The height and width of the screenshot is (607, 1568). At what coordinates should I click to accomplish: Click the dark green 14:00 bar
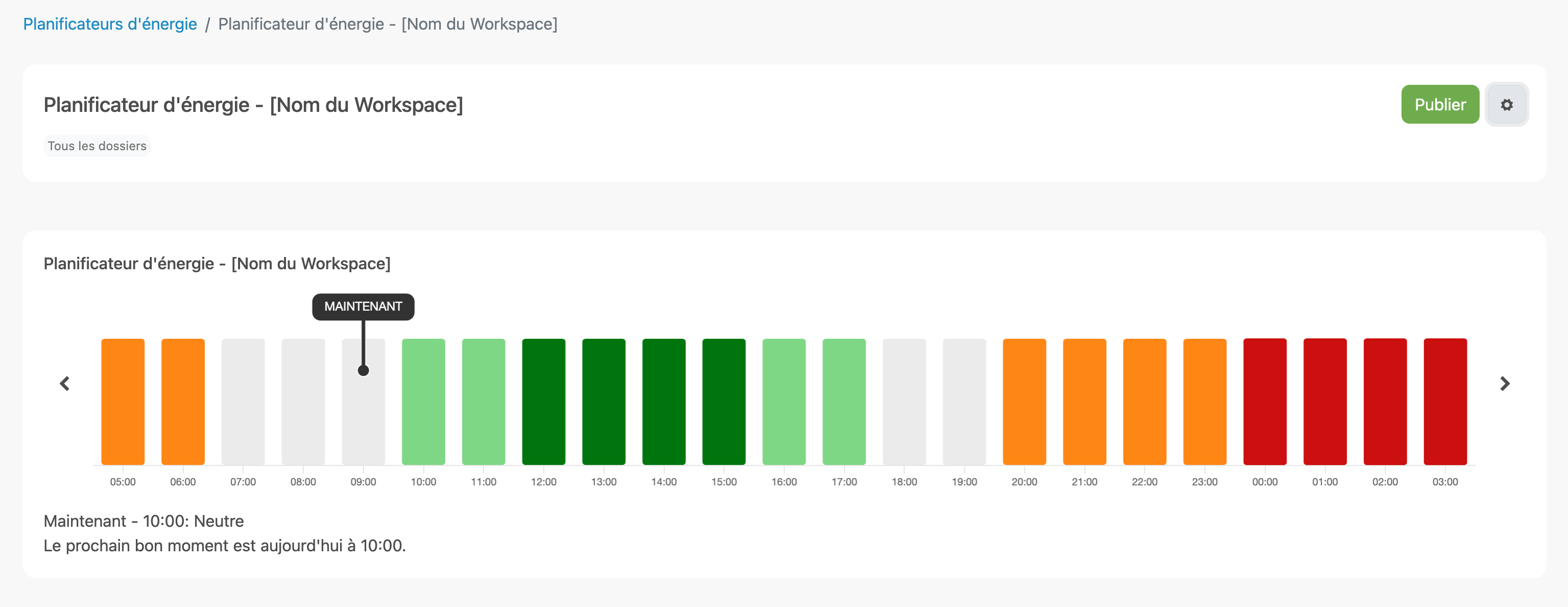(664, 402)
